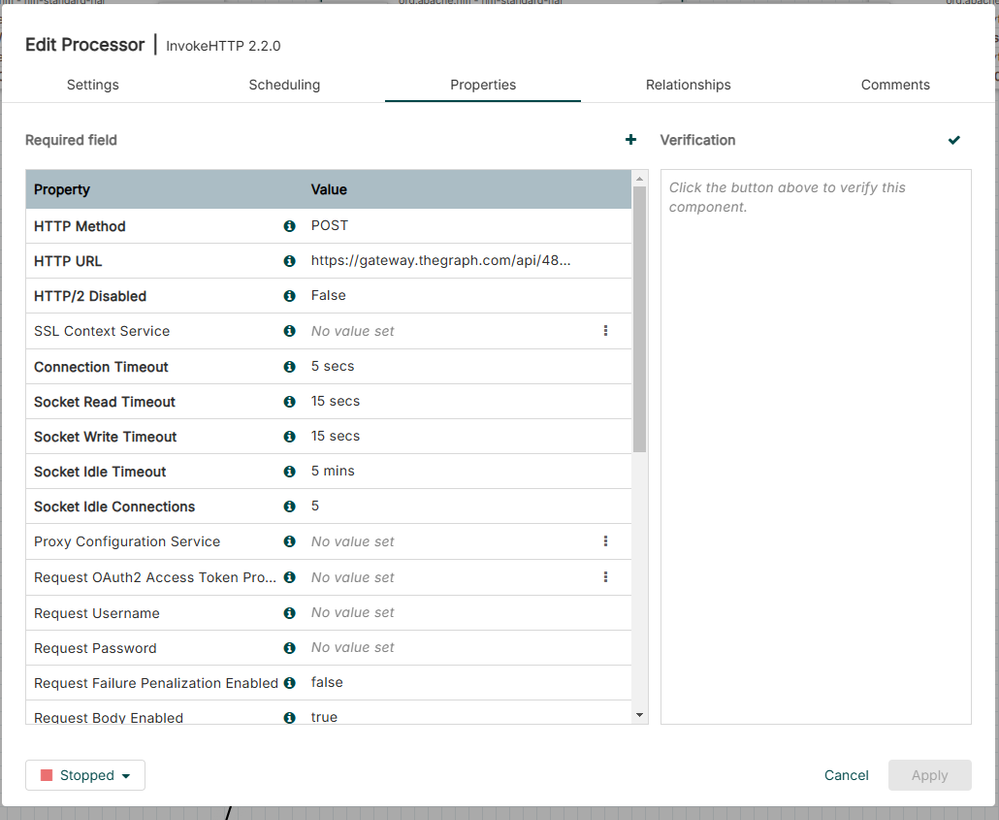The height and width of the screenshot is (820, 999).
Task: Click info icon beside HTTP Method
Action: 290,226
